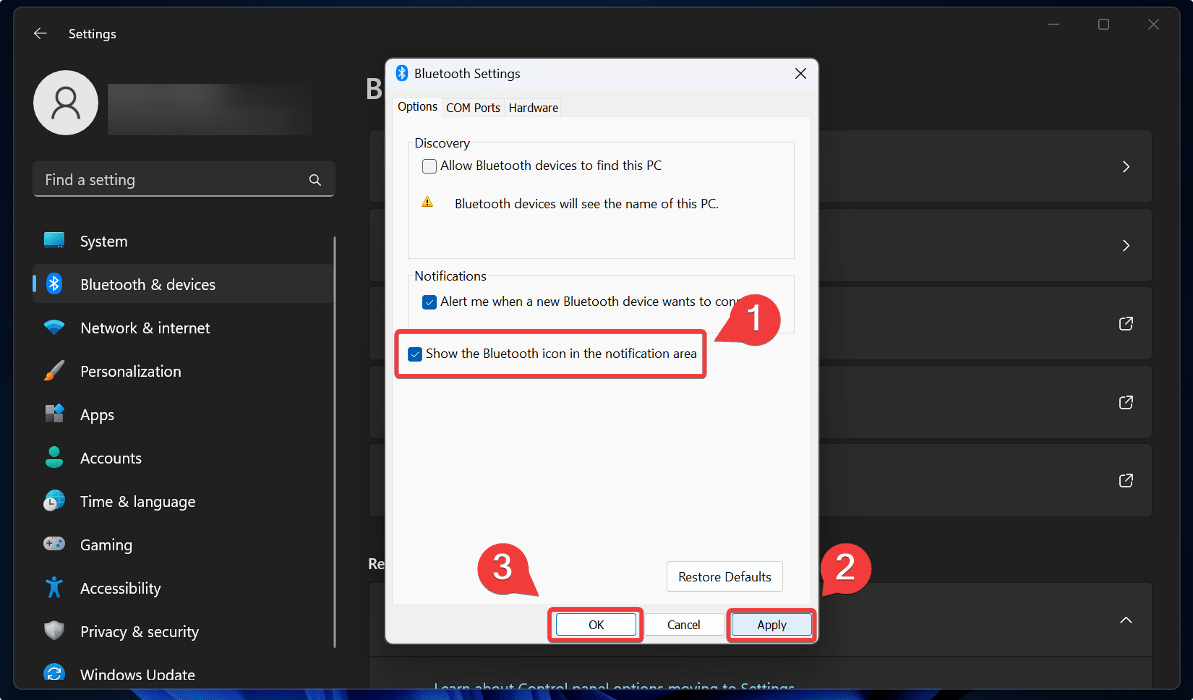Expand the second device row chevron
Screen dimensions: 1193x700
pyautogui.click(x=1127, y=245)
